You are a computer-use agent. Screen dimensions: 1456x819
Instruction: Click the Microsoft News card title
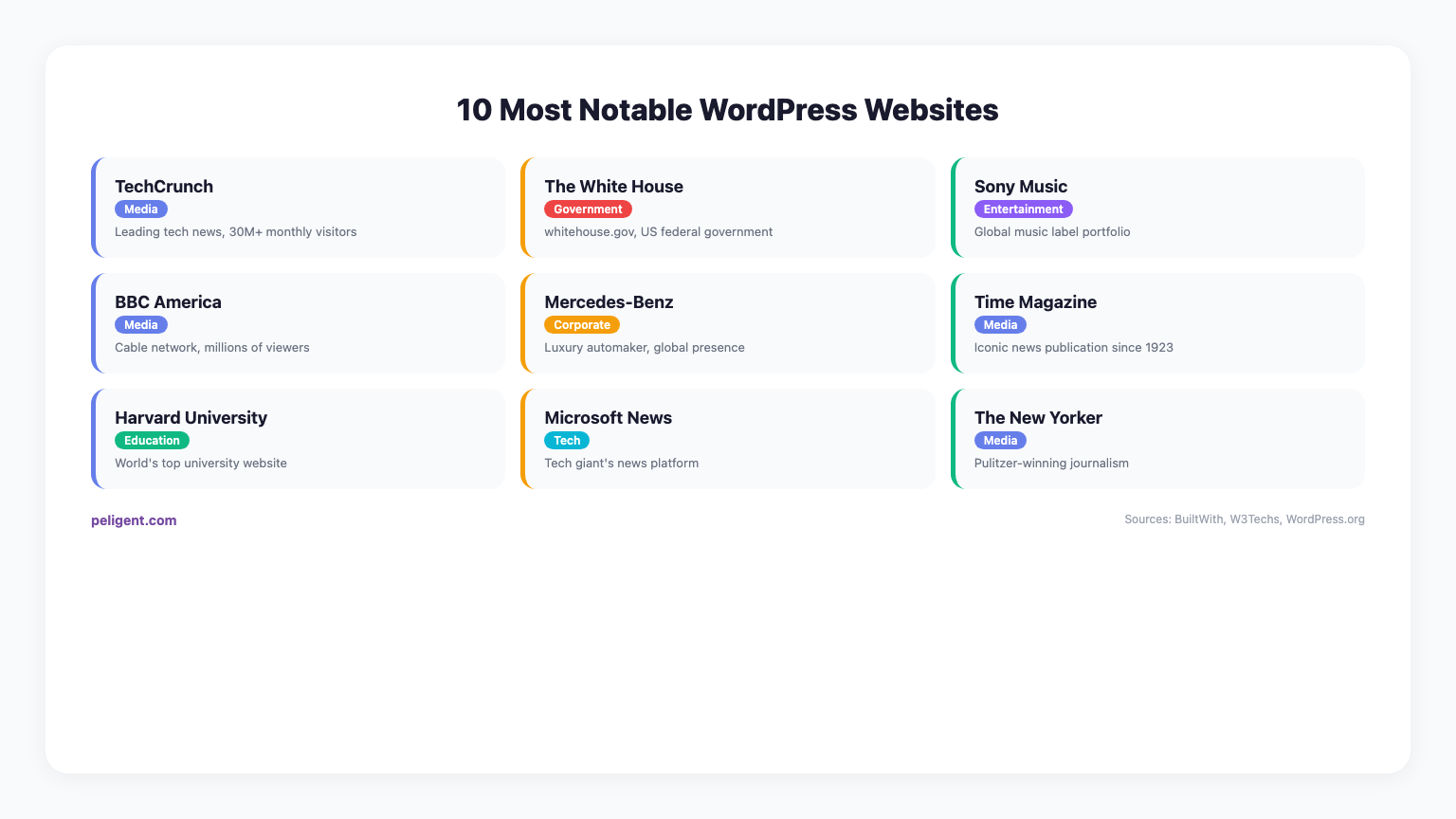[608, 418]
